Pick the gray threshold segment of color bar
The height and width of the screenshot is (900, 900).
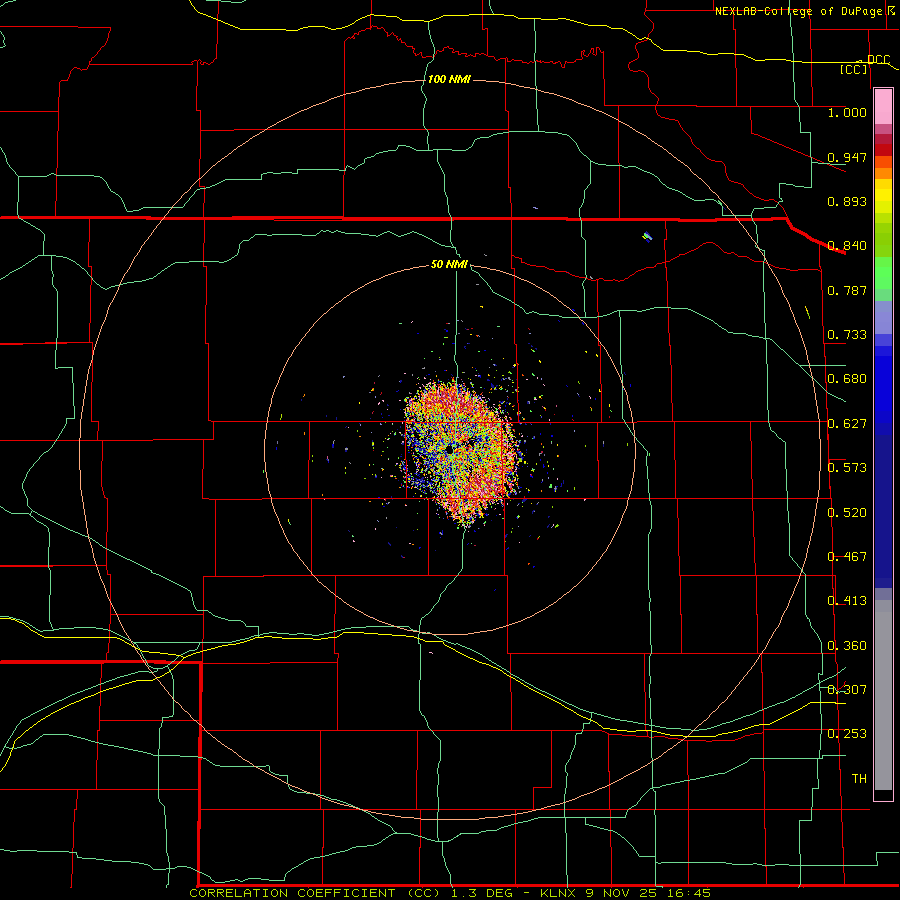coord(883,695)
